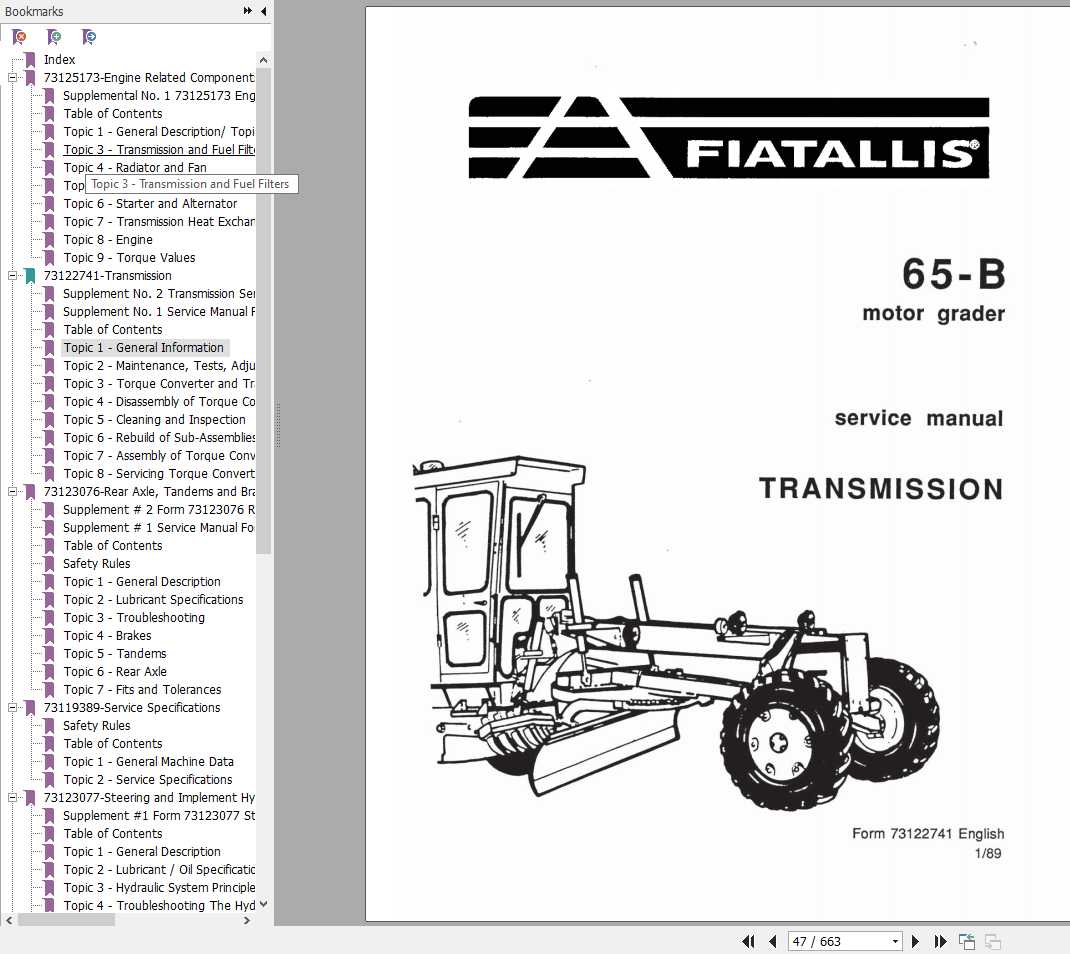
Task: Open Topic 7 - Fits and Tolerances
Action: 142,689
